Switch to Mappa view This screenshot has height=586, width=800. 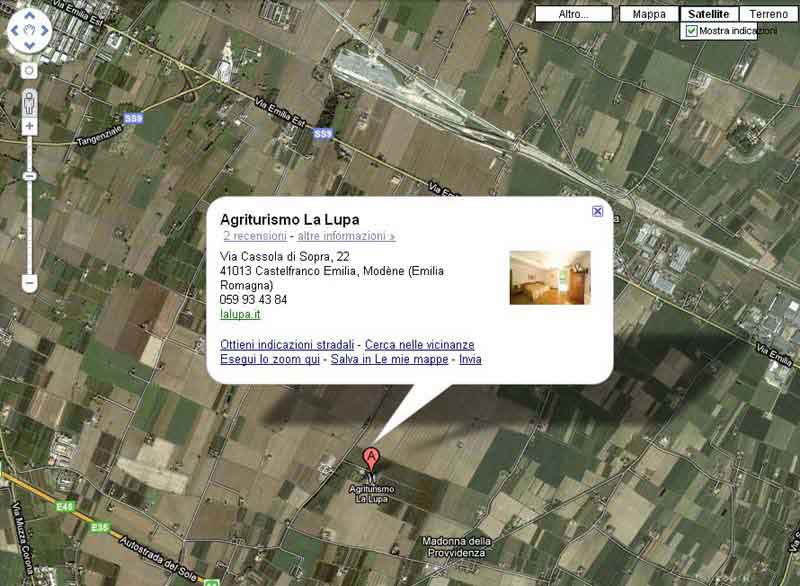coord(649,14)
